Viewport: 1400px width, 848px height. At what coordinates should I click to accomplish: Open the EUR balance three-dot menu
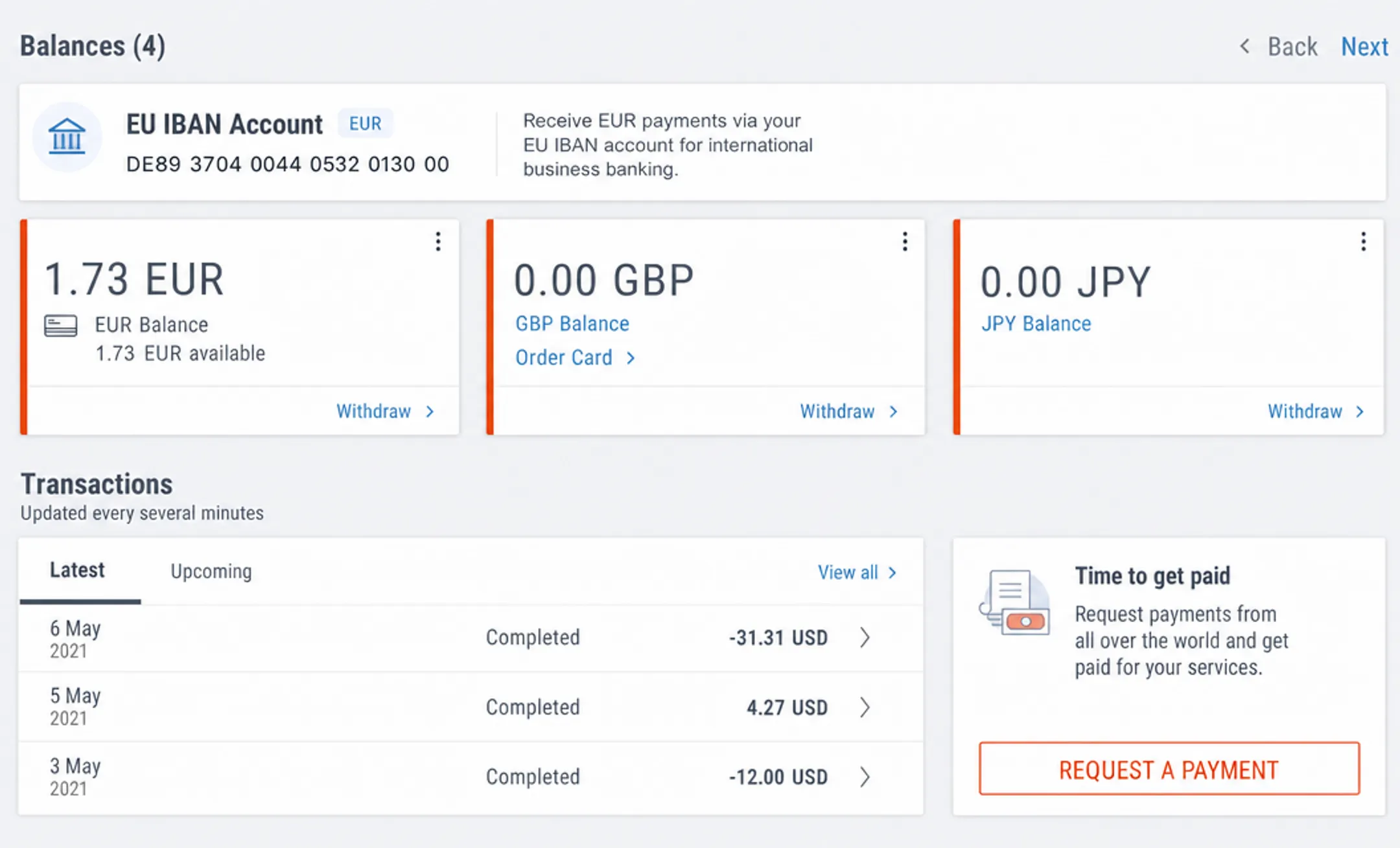(438, 242)
